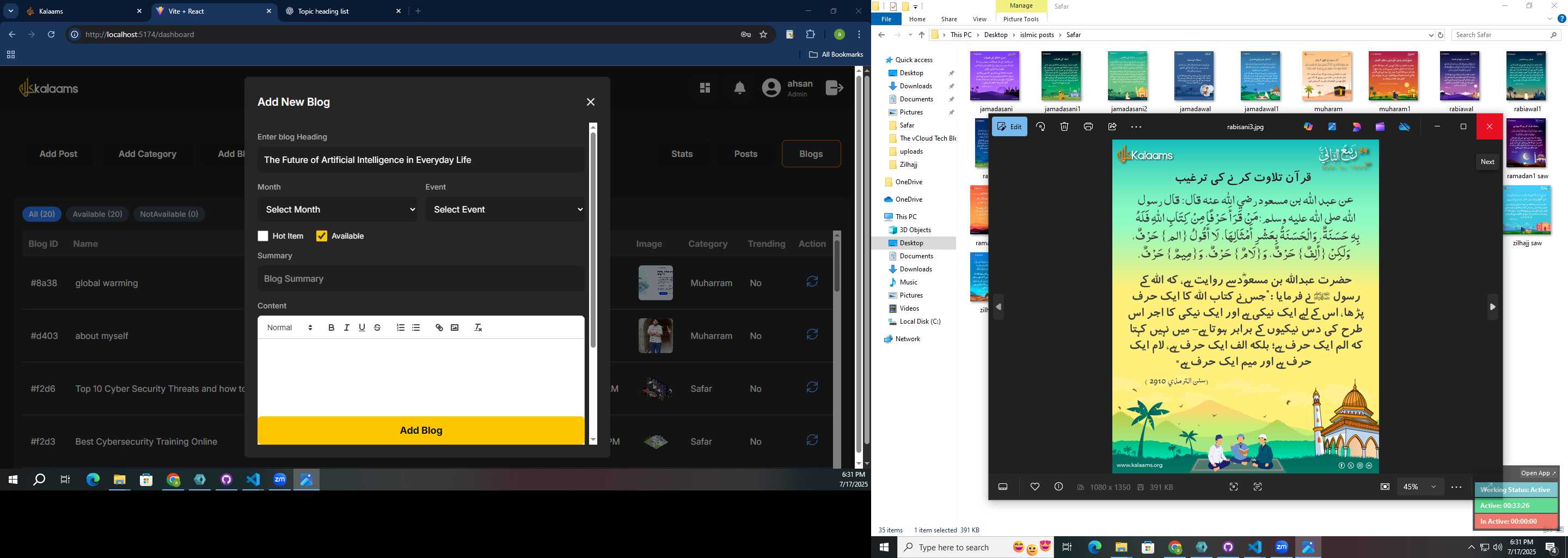The width and height of the screenshot is (1568, 558).
Task: Toggle strikethrough in Content editor
Action: click(377, 327)
